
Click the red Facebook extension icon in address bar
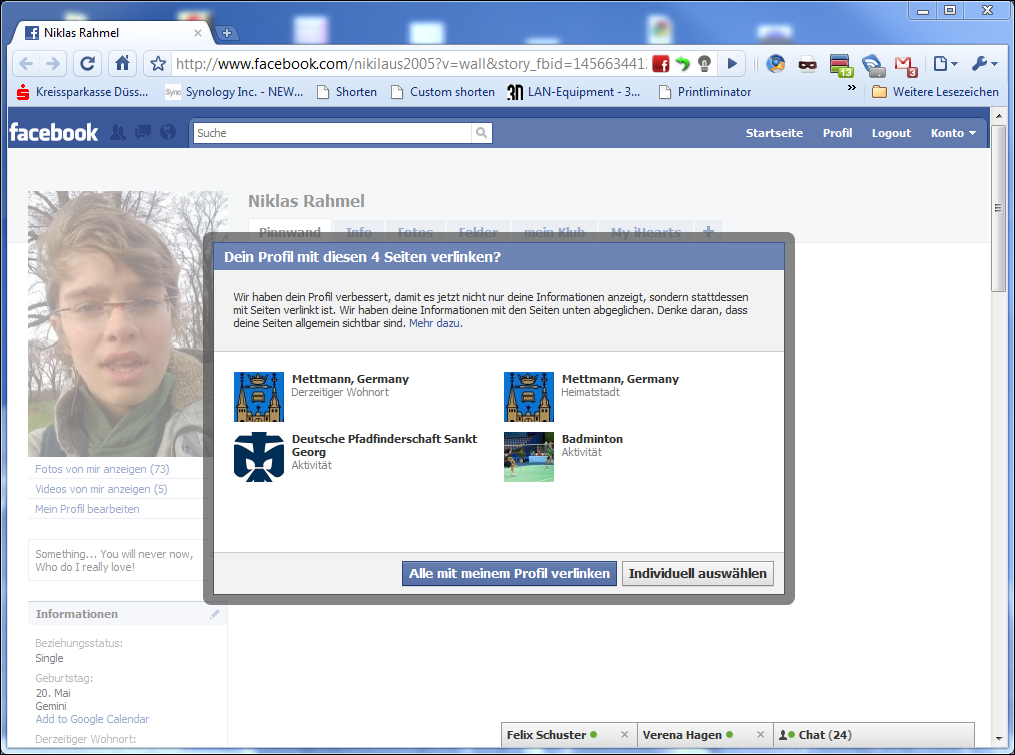[660, 63]
